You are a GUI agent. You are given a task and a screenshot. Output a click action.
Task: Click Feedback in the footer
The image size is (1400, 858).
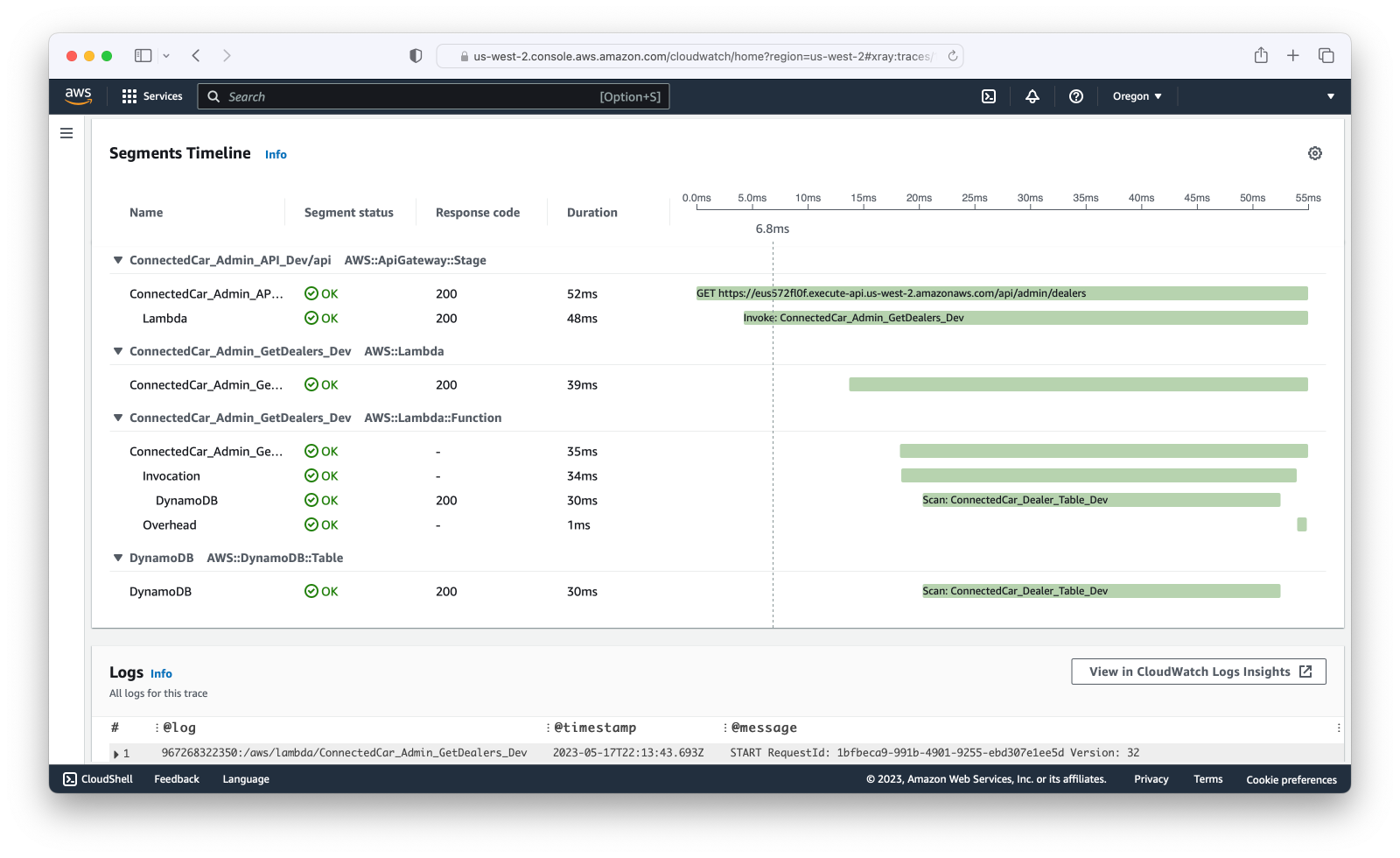point(177,779)
